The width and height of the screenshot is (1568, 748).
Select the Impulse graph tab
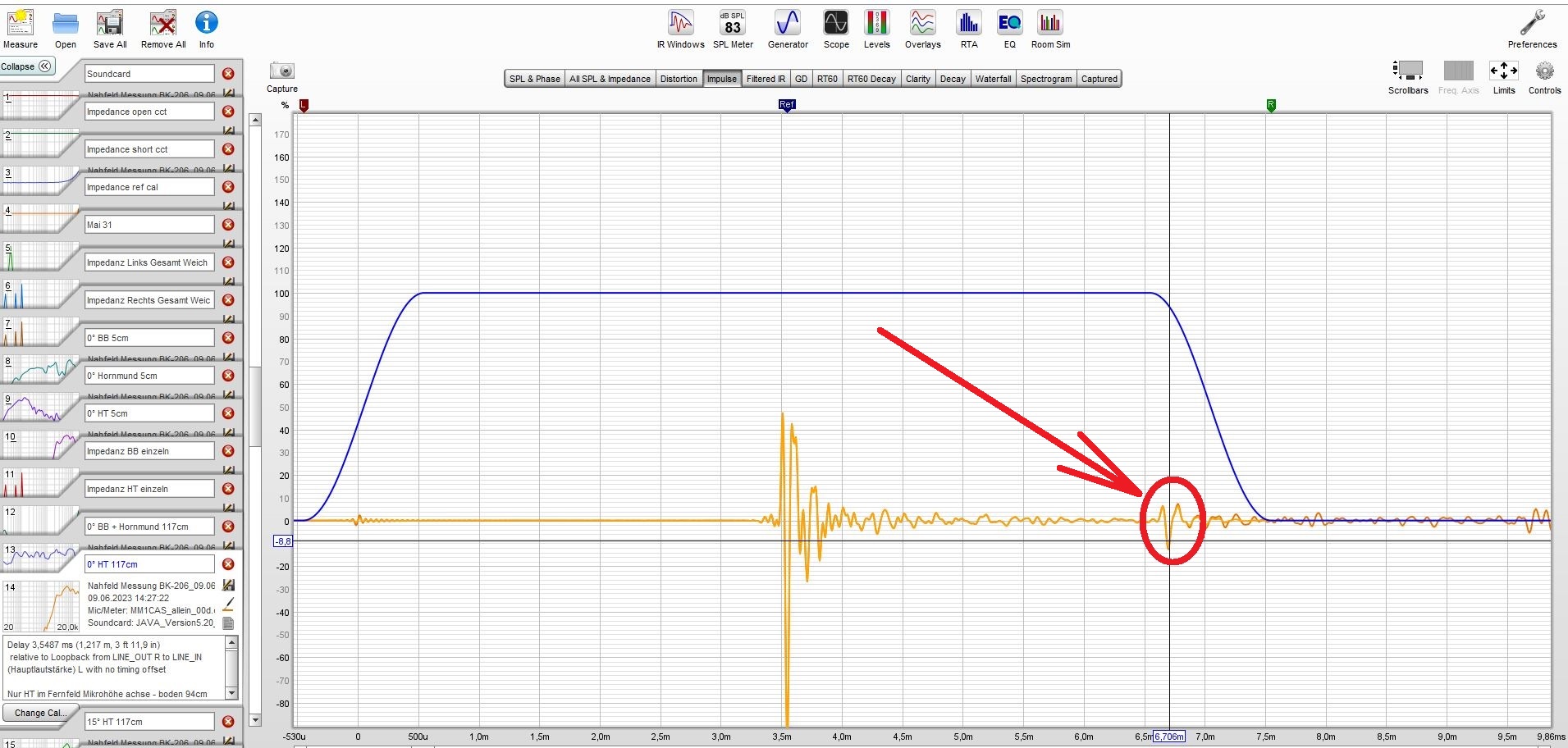click(x=722, y=79)
